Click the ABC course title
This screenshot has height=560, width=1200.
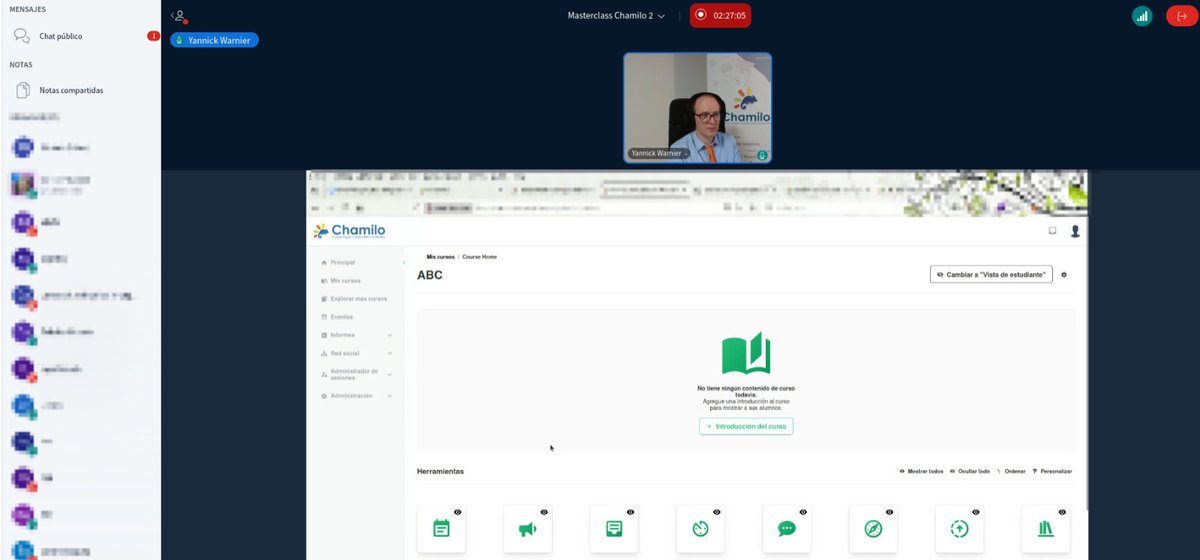430,275
